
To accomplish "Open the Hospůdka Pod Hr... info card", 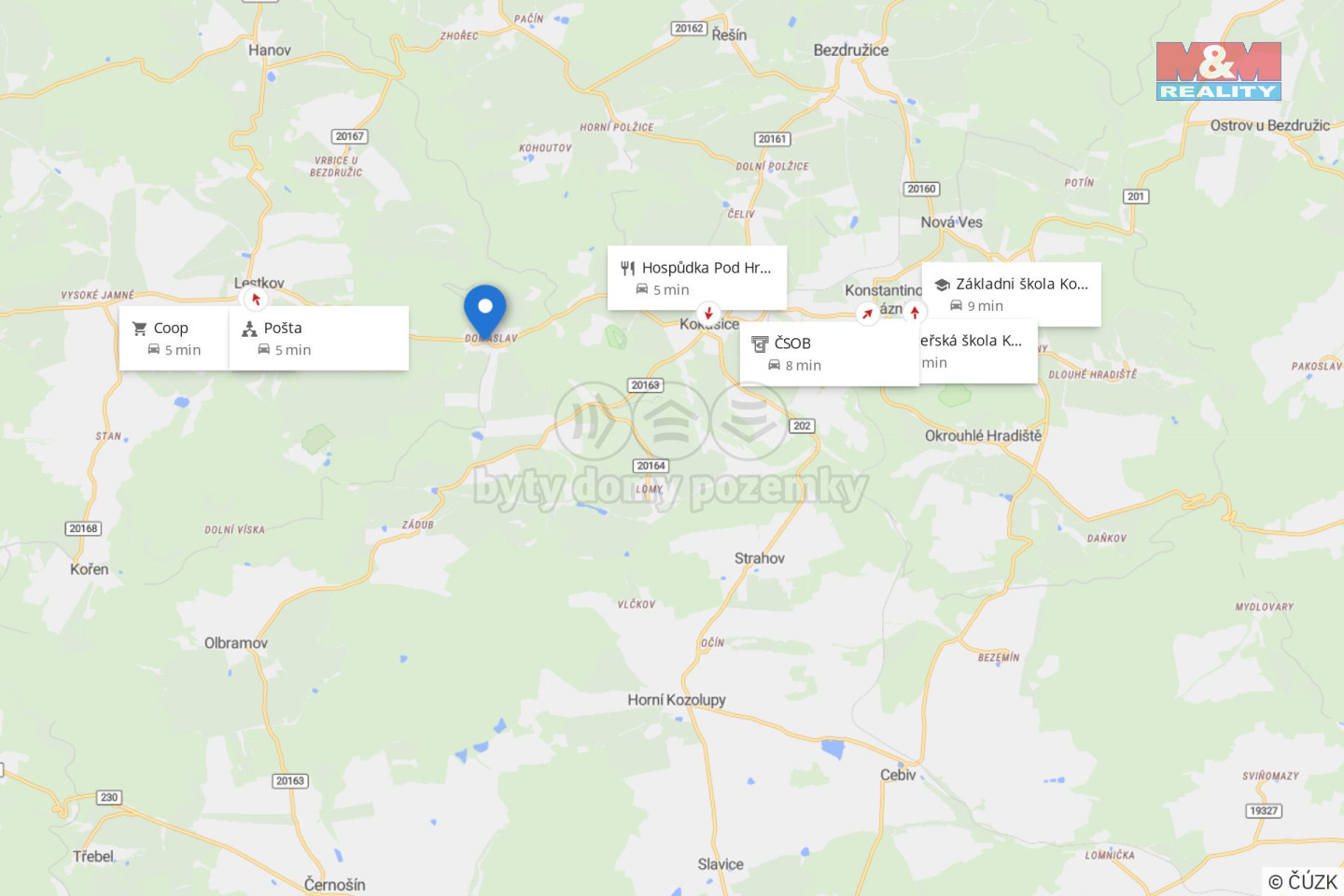I will [x=697, y=278].
